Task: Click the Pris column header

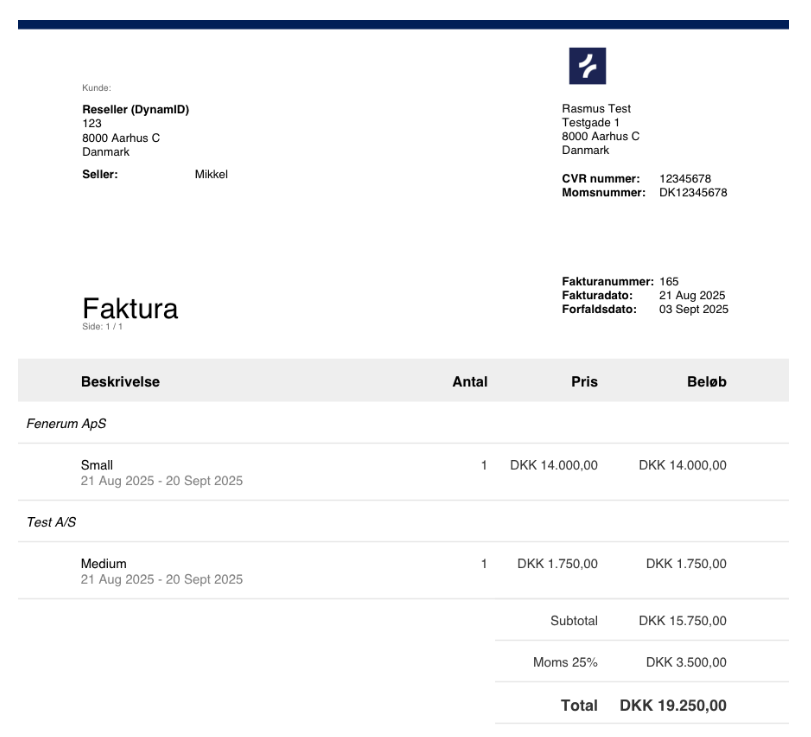Action: pyautogui.click(x=583, y=381)
